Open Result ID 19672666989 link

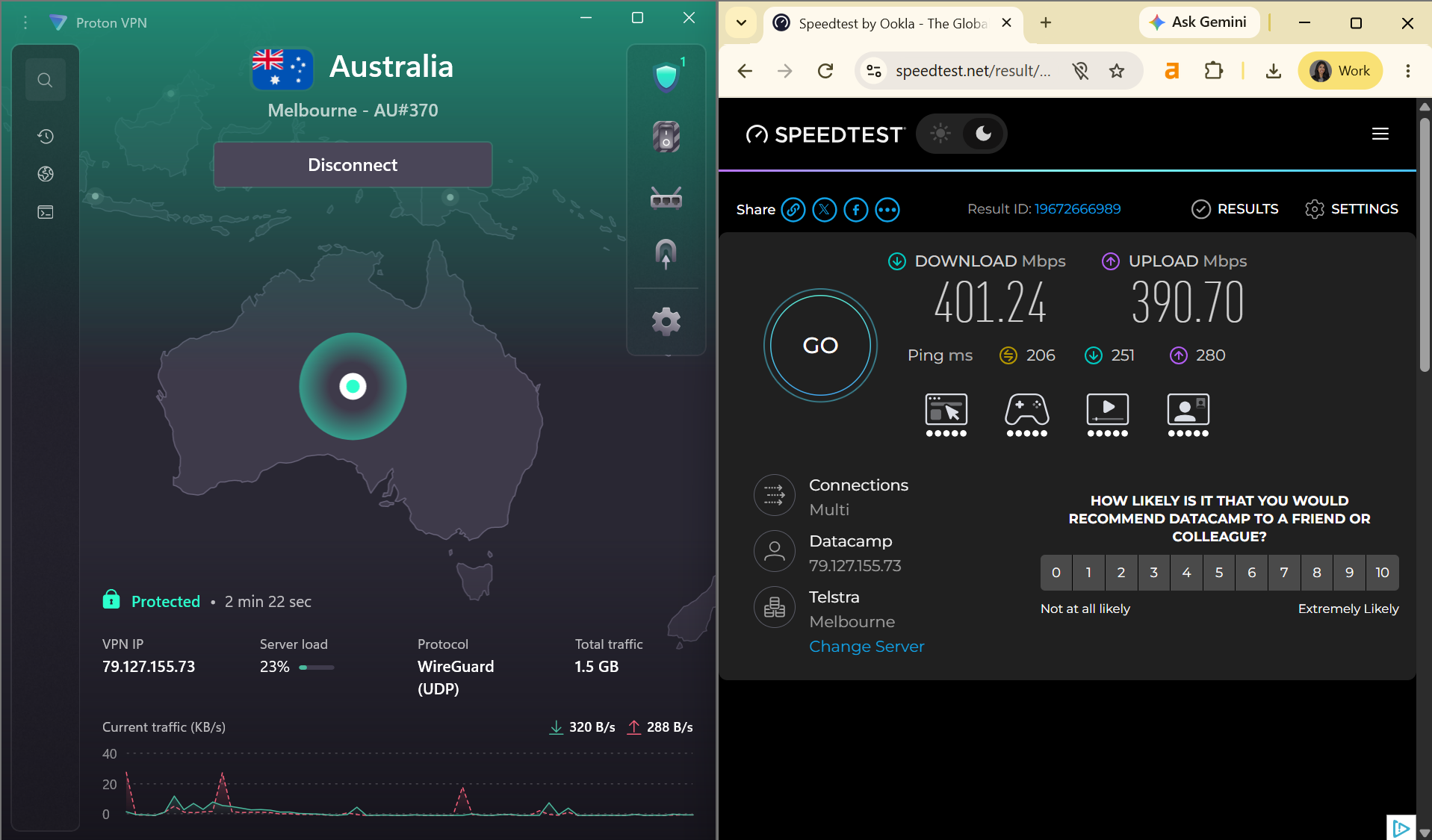[1077, 209]
